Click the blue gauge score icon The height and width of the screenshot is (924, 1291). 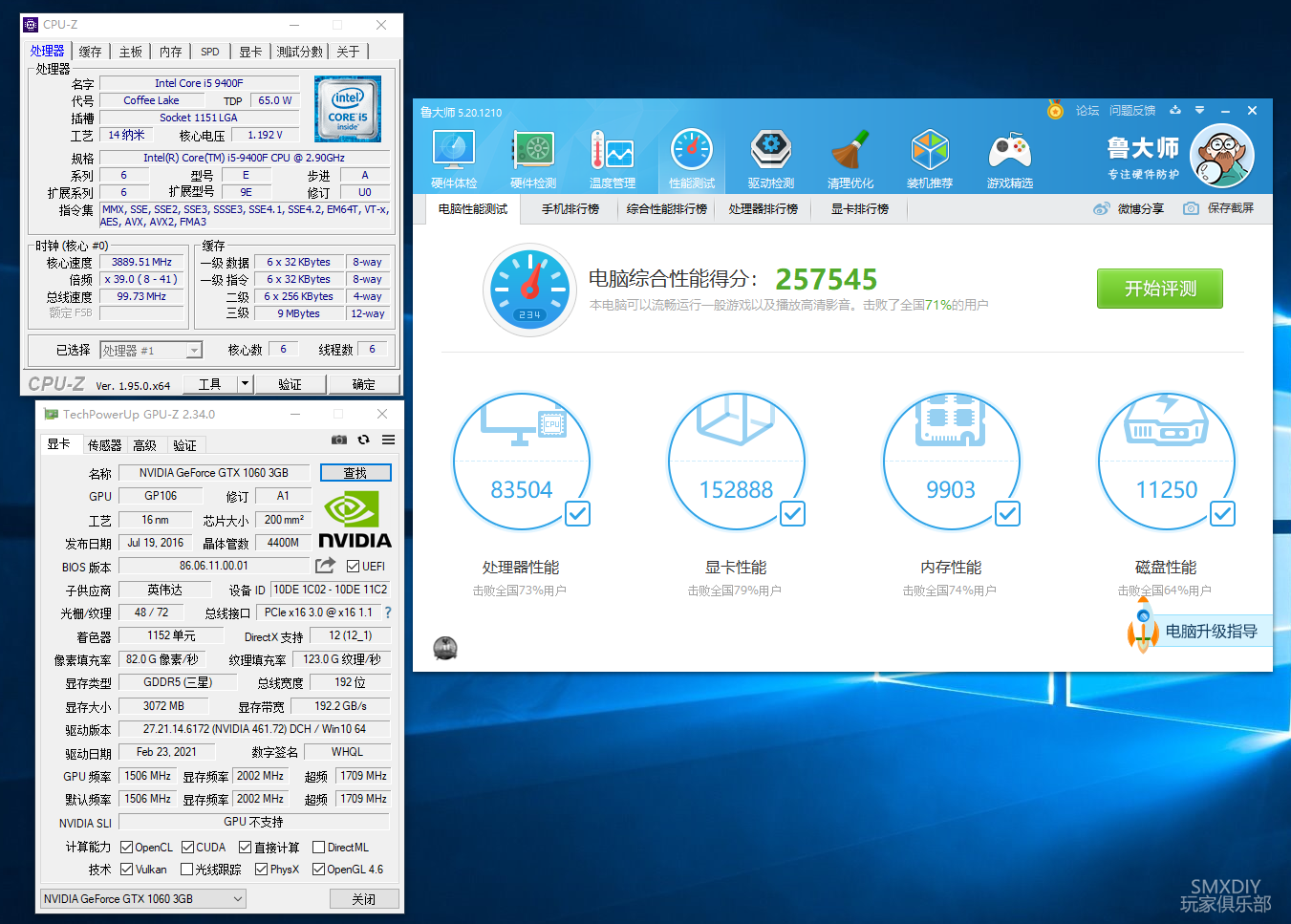(529, 289)
